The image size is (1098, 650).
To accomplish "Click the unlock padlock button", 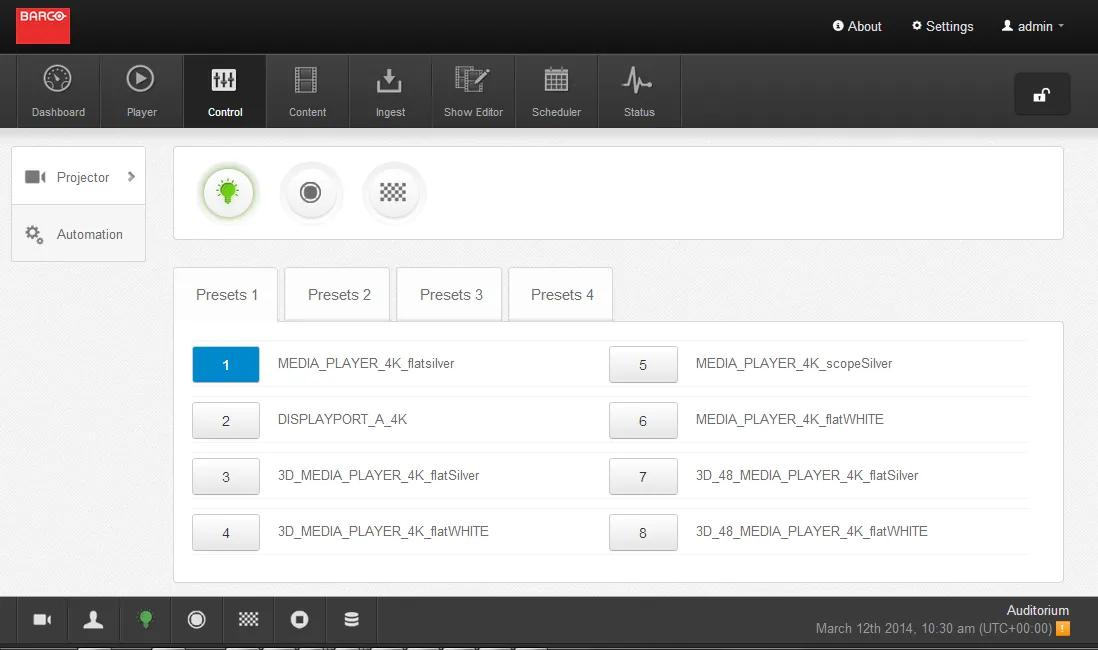I will point(1041,95).
